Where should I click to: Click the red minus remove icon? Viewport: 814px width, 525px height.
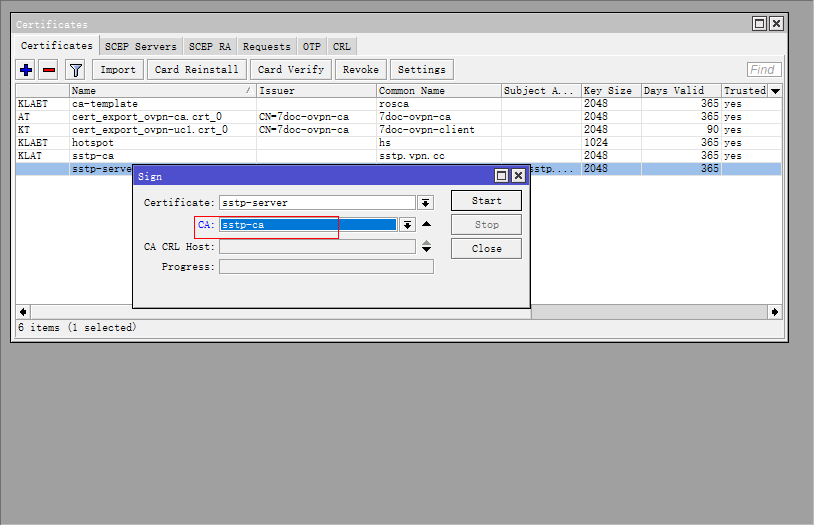point(48,70)
